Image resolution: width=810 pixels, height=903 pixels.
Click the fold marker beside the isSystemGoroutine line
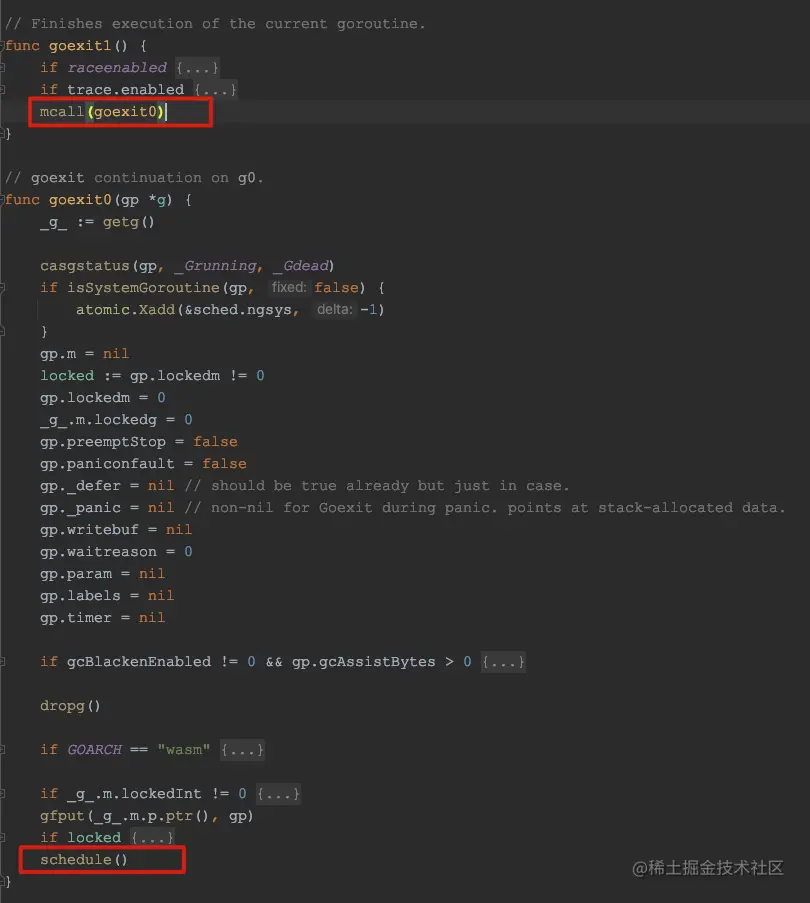click(x=4, y=287)
